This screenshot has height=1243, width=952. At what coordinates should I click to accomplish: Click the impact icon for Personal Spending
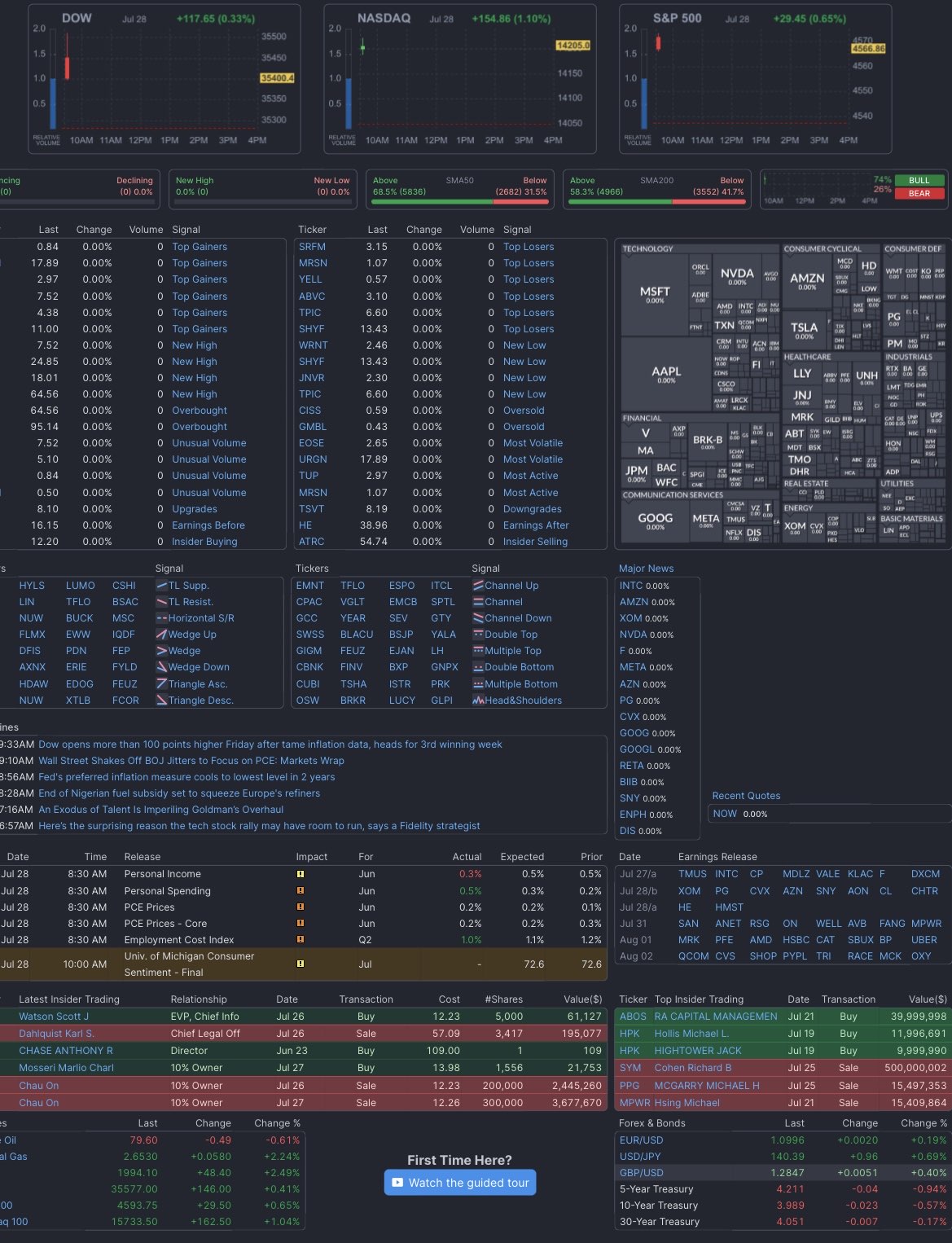[x=301, y=891]
